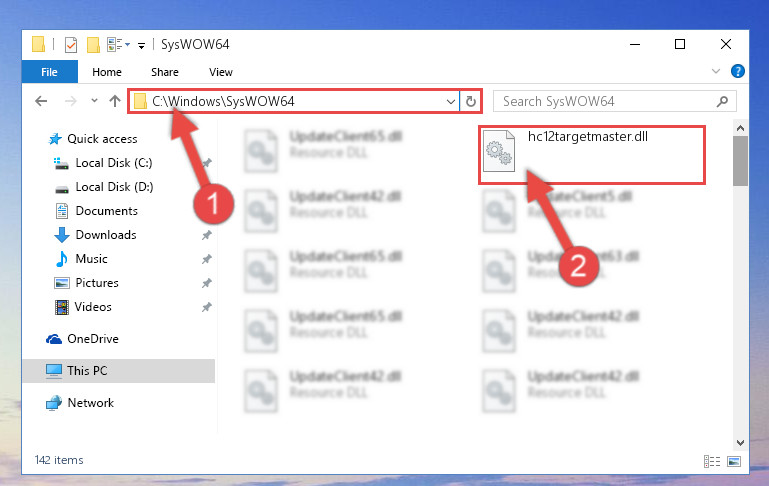
Task: Unpin Downloads using its pin icon
Action: click(x=206, y=235)
